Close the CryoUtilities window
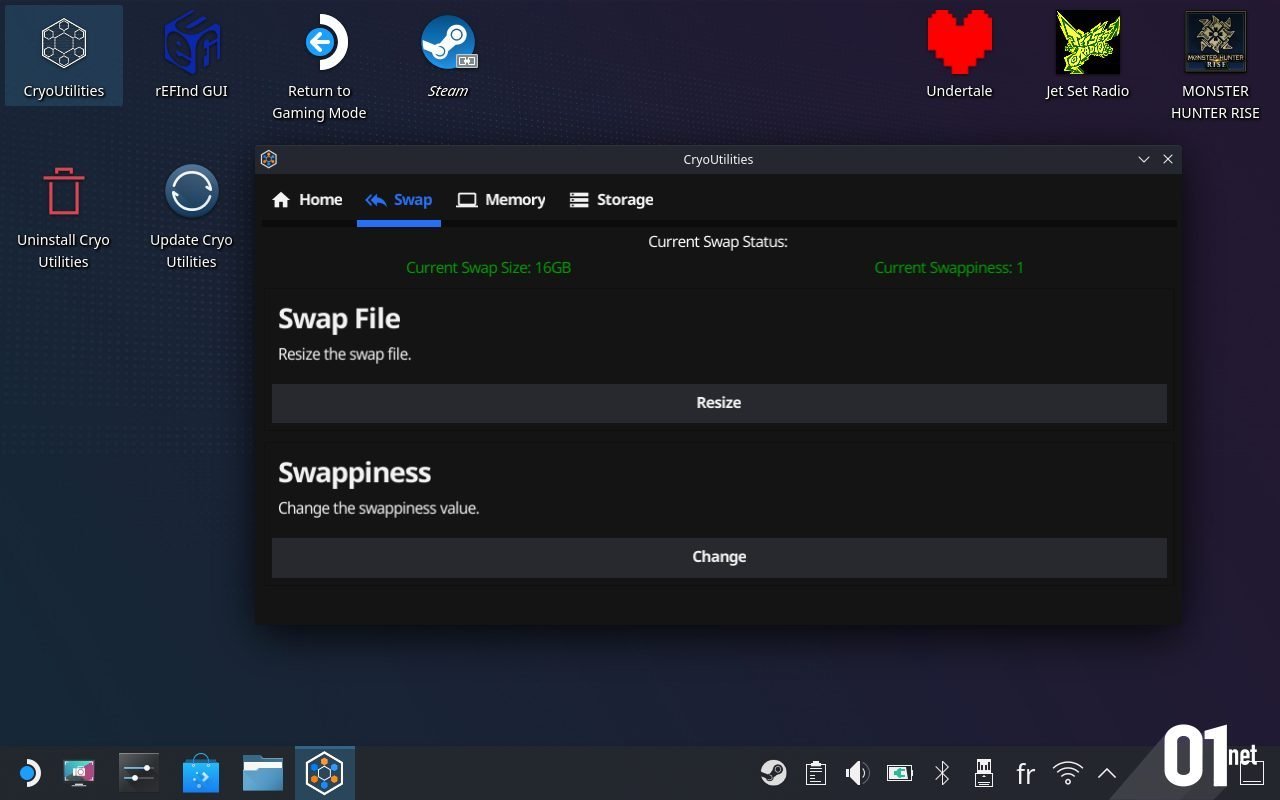Screen dimensions: 1280x800 1168,159
